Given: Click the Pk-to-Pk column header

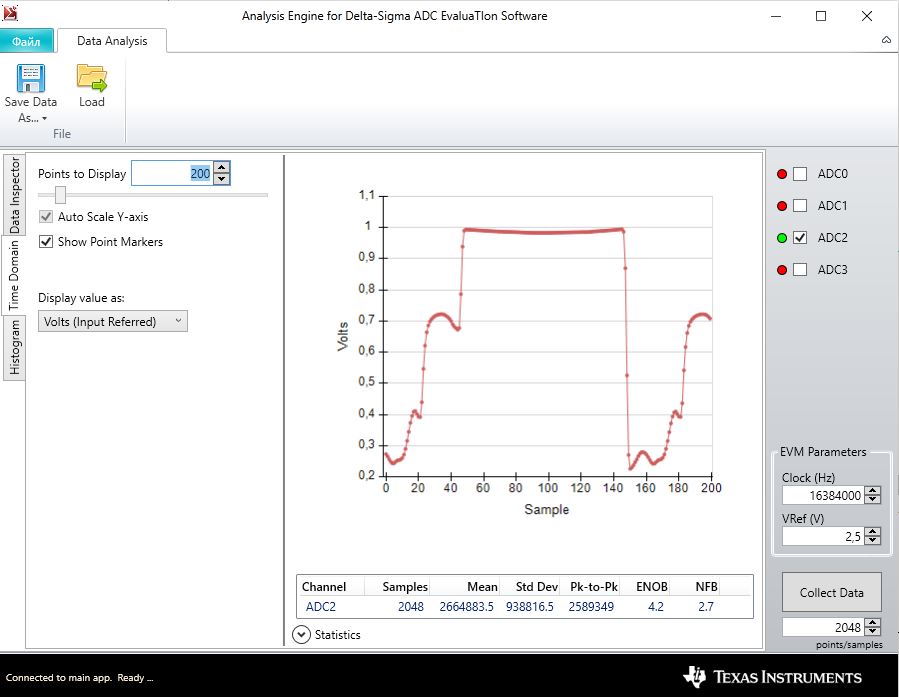Looking at the screenshot, I should click(x=594, y=586).
